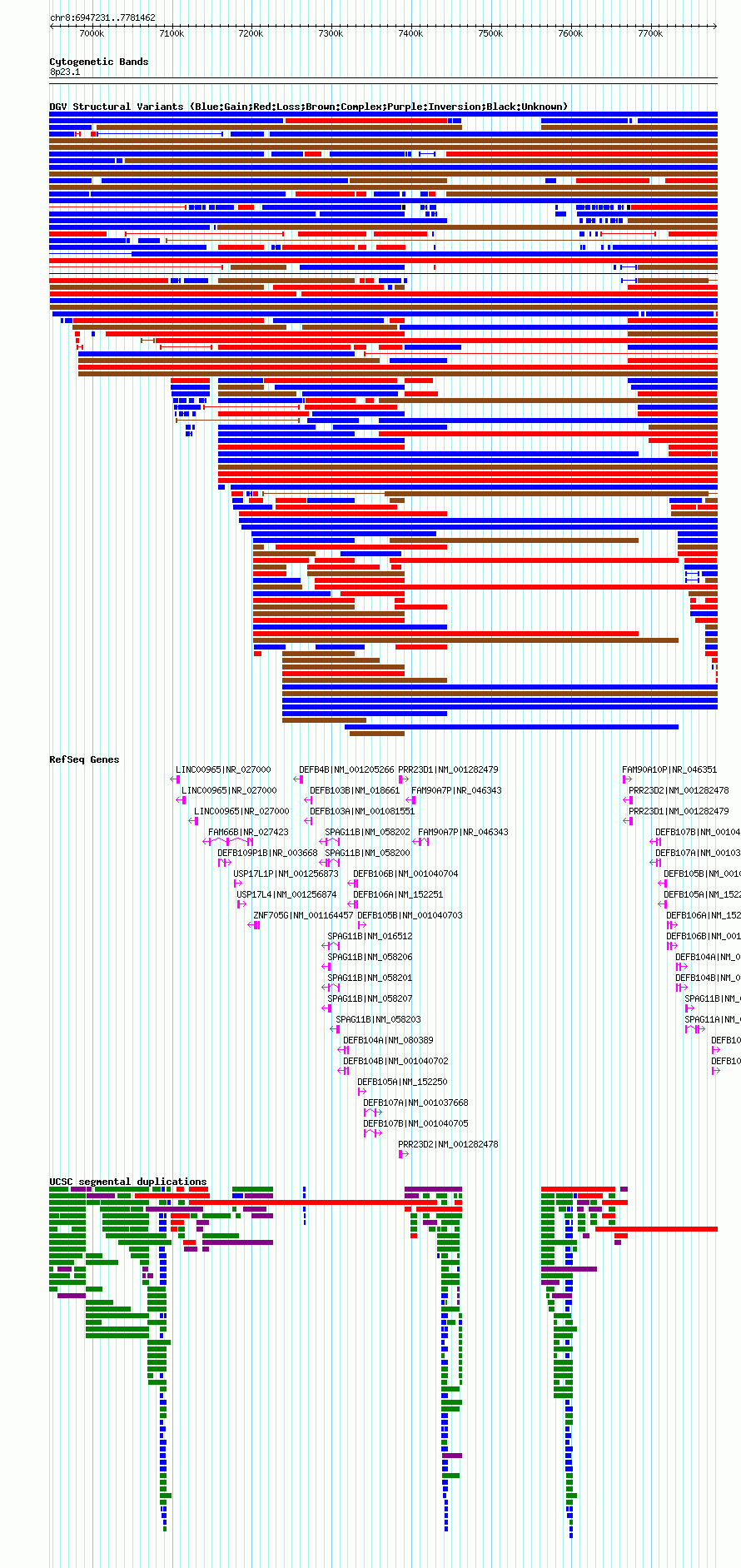
Task: Open the FAM66B|NR_027423 gene label
Action: coord(248,832)
